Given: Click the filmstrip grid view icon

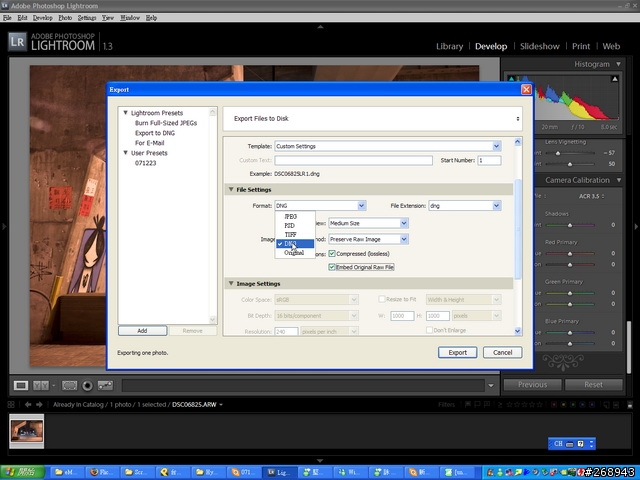Looking at the screenshot, I should point(11,404).
